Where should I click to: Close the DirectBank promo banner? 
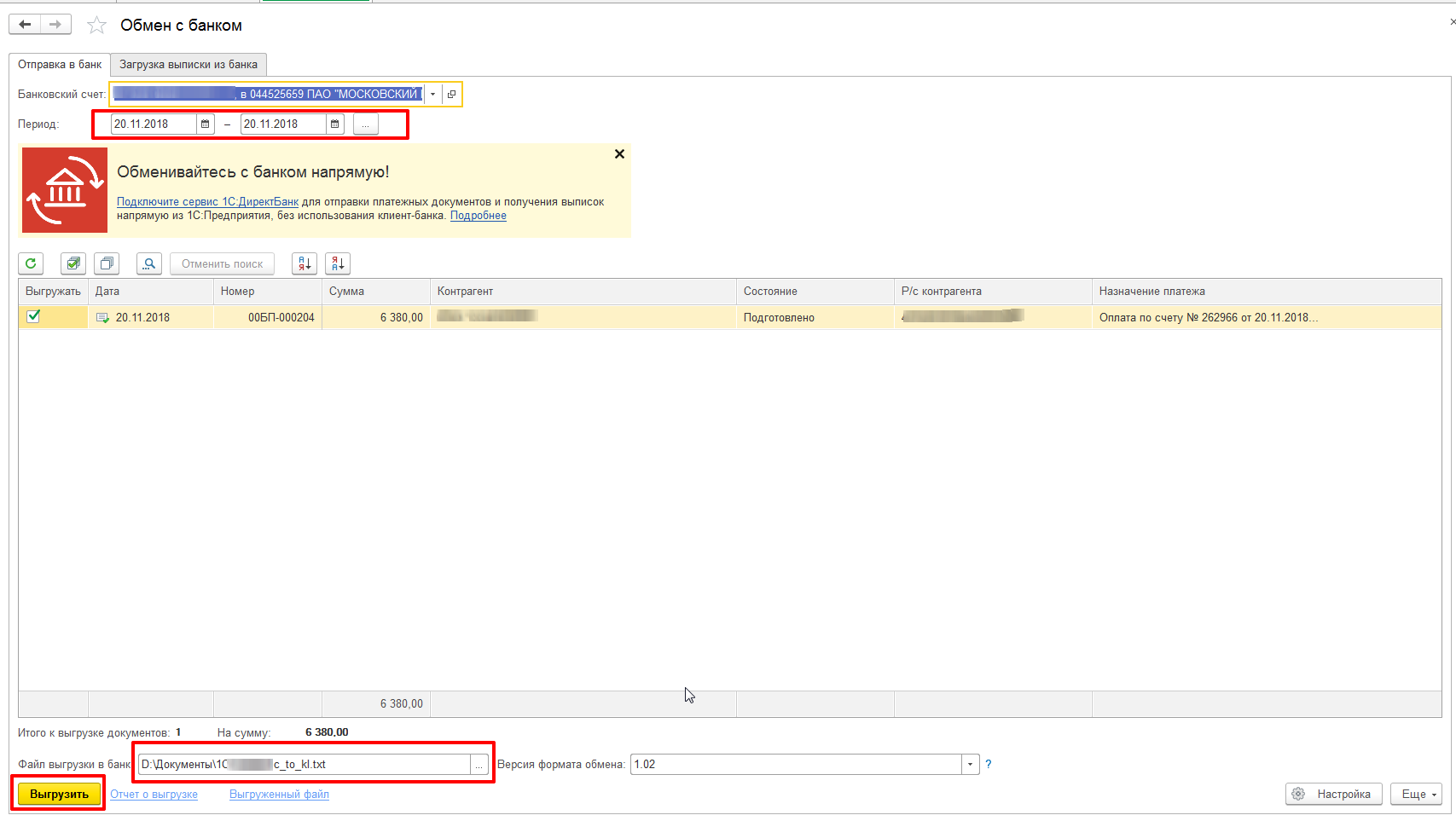(619, 154)
